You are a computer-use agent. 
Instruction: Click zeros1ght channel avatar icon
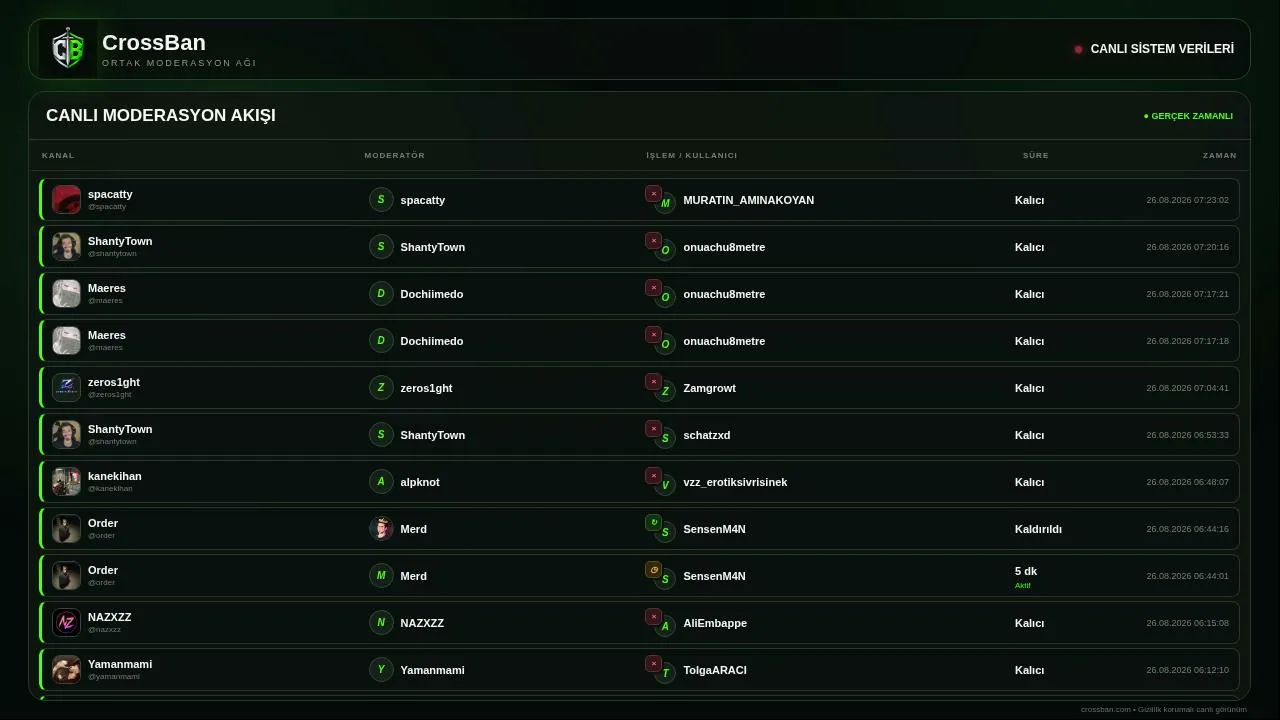pyautogui.click(x=66, y=387)
